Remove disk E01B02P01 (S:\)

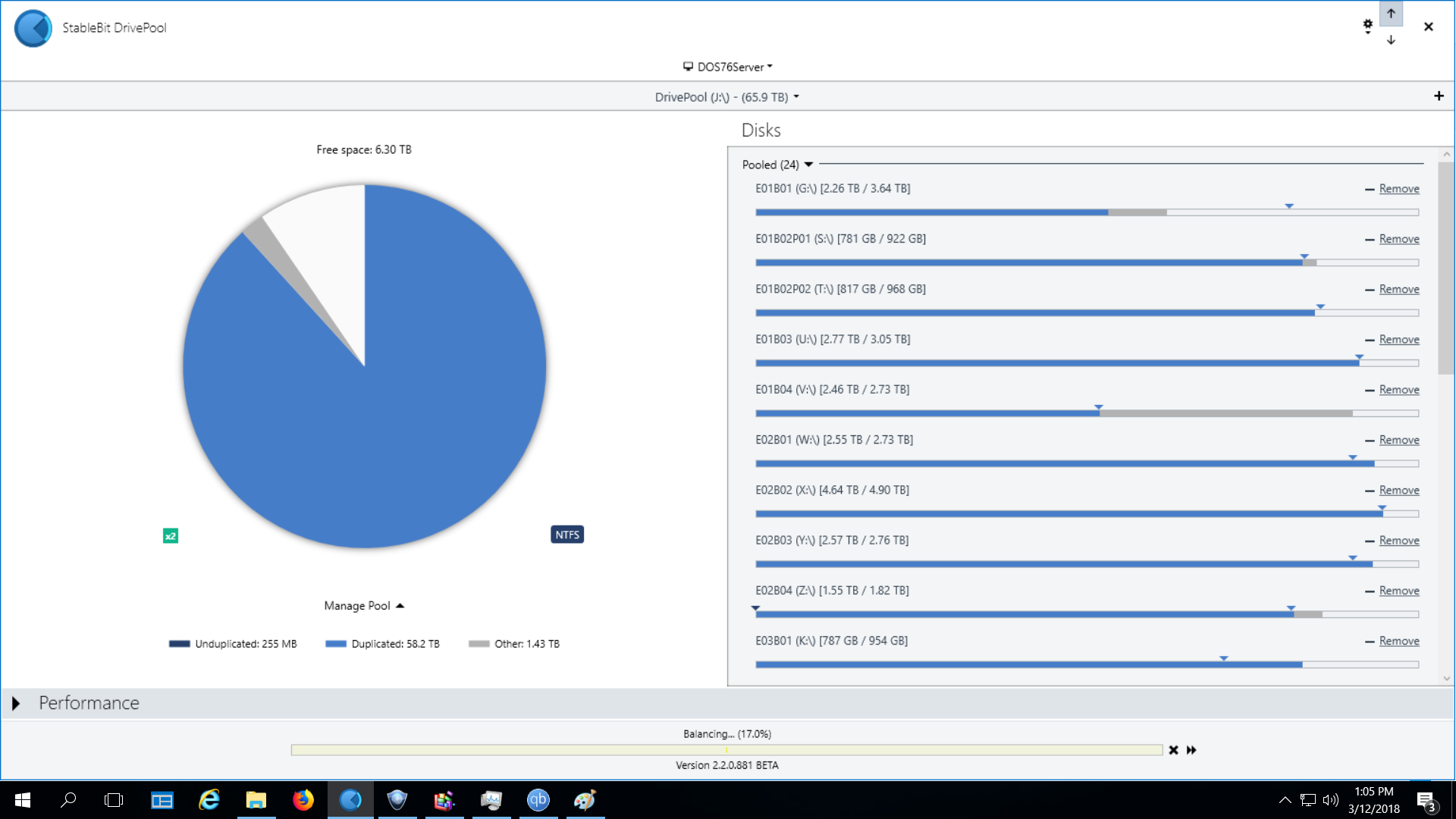[x=1399, y=239]
